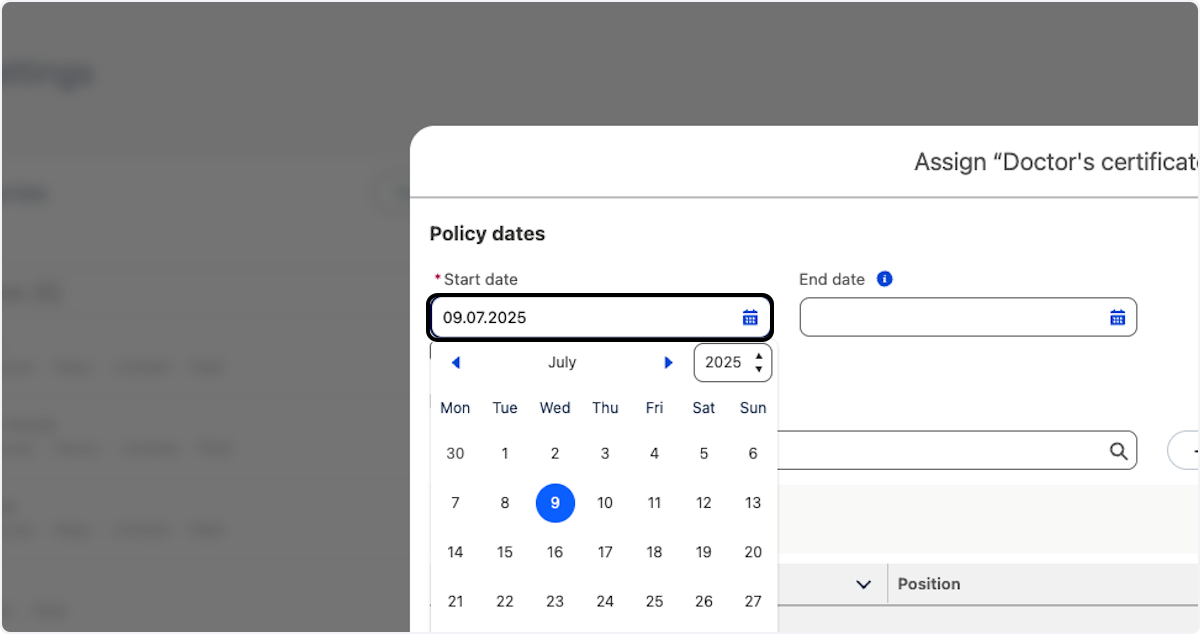Select July 15 in calendar
Image resolution: width=1200 pixels, height=634 pixels.
click(505, 552)
